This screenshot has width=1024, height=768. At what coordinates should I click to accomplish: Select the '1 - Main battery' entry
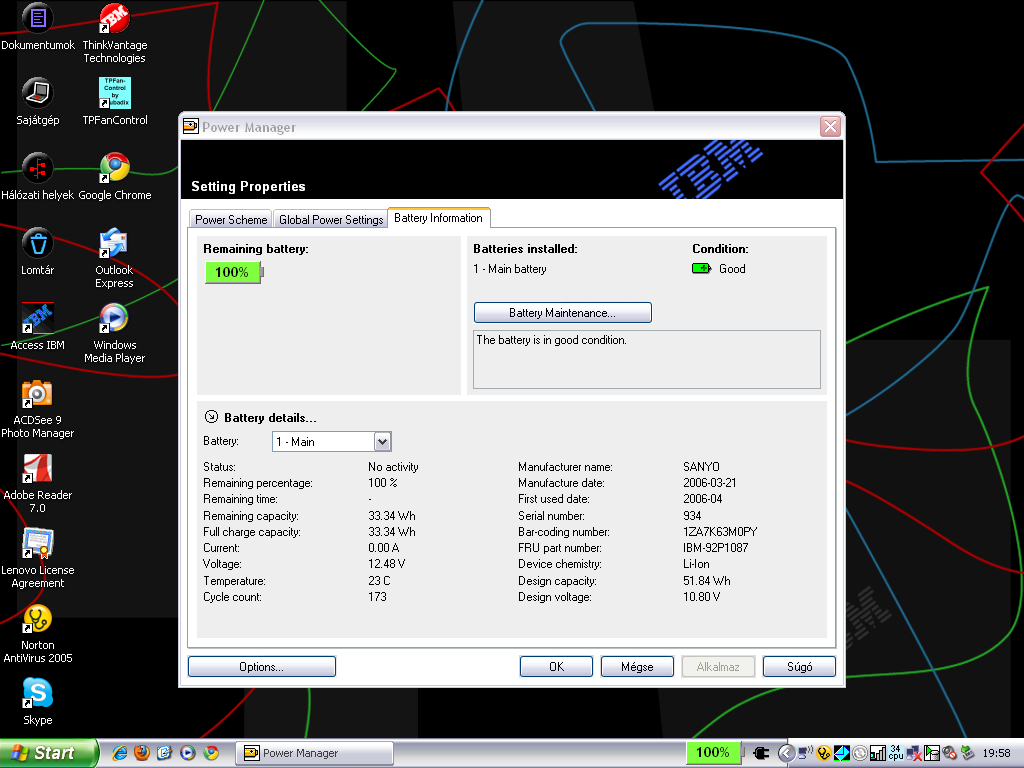509,269
